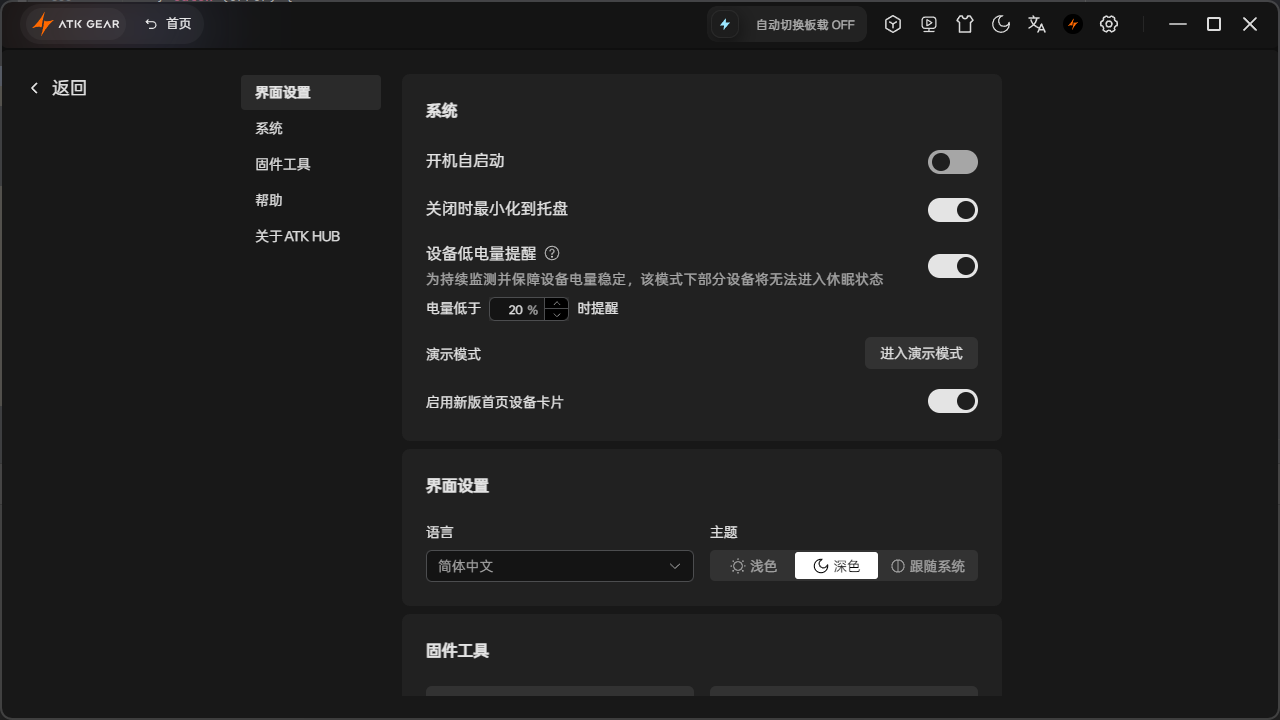Click the moon dark mode icon
Viewport: 1280px width, 720px height.
pos(1001,24)
